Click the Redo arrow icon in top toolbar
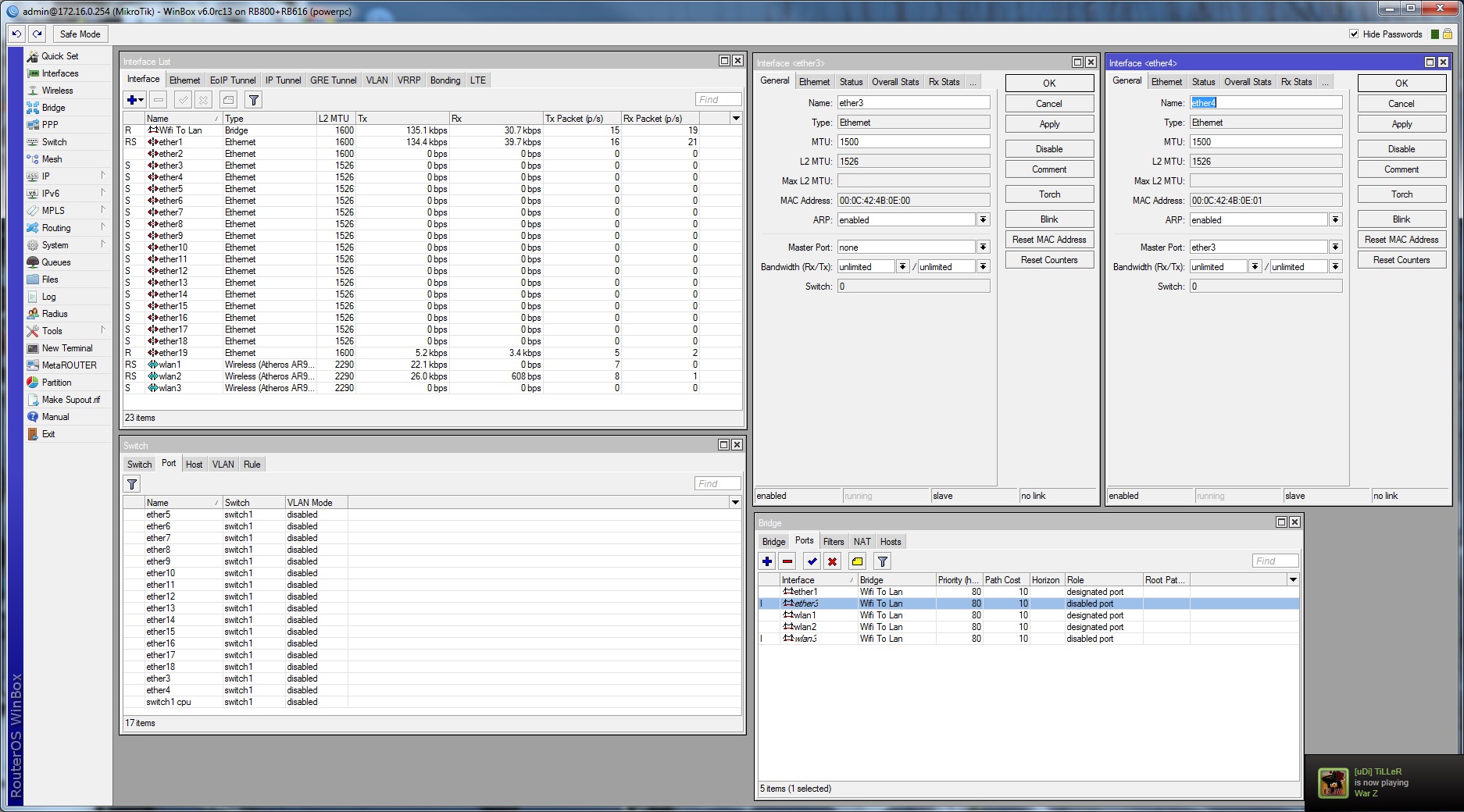Image resolution: width=1464 pixels, height=812 pixels. (37, 34)
